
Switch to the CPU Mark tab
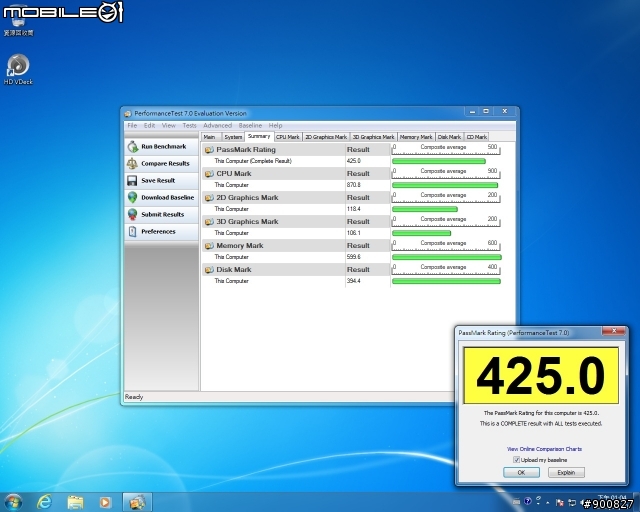288,137
